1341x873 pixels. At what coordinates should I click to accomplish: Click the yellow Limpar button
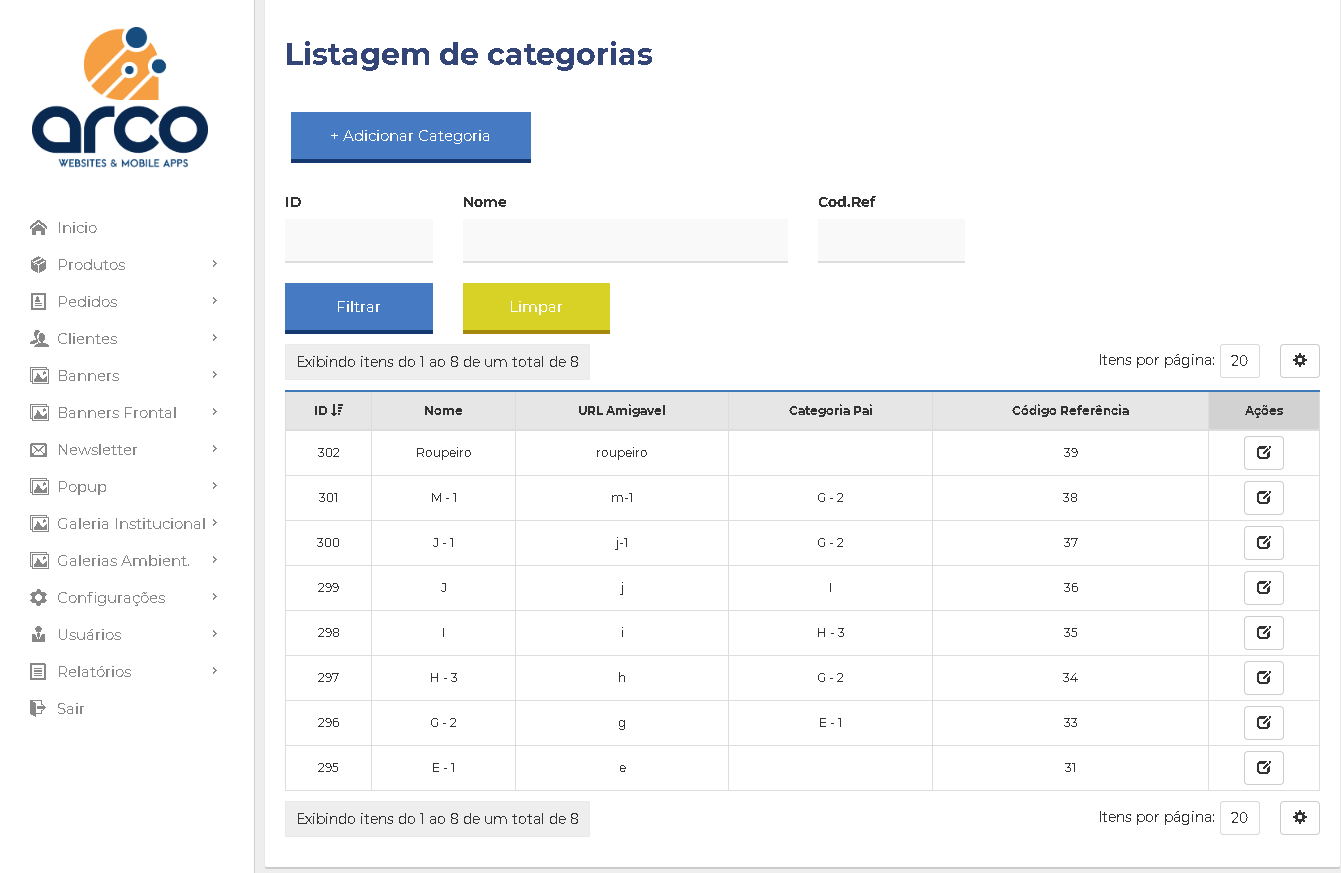tap(536, 308)
